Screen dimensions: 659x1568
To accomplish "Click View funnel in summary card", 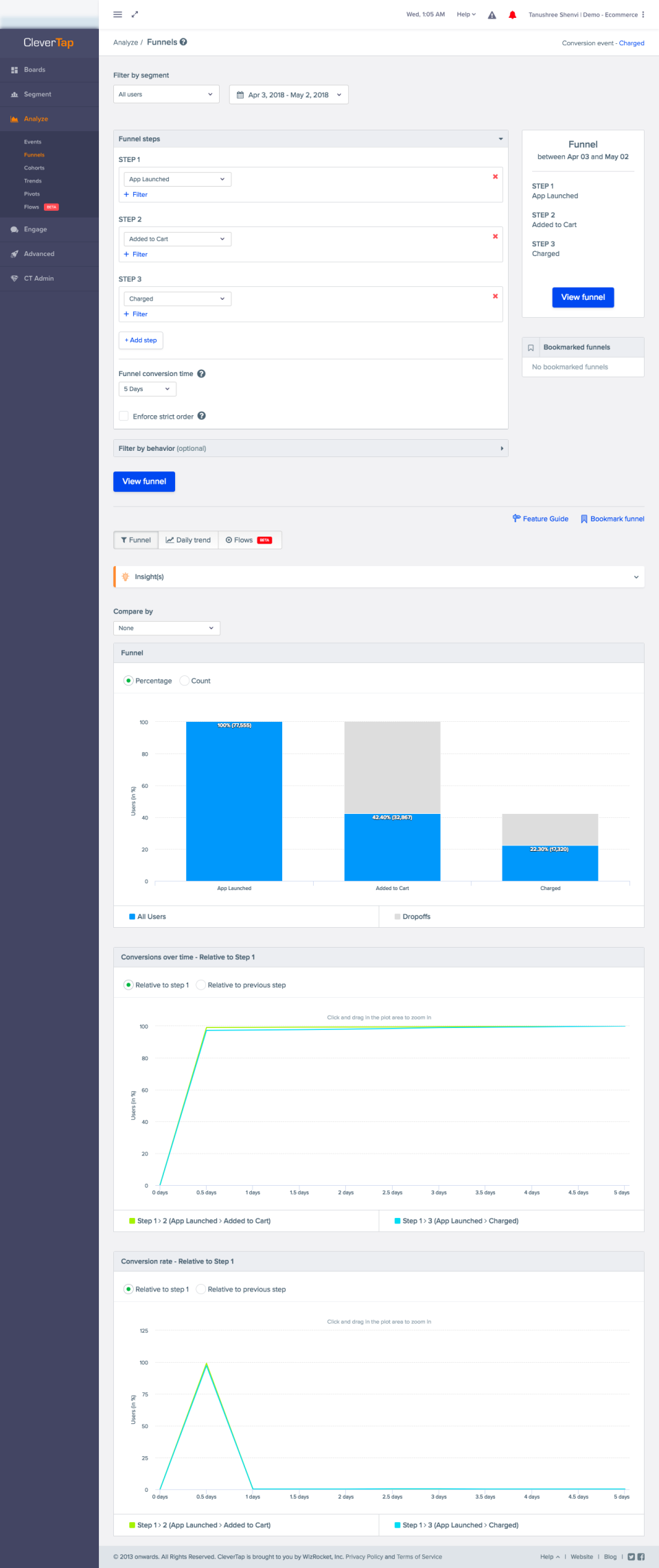I will point(583,297).
